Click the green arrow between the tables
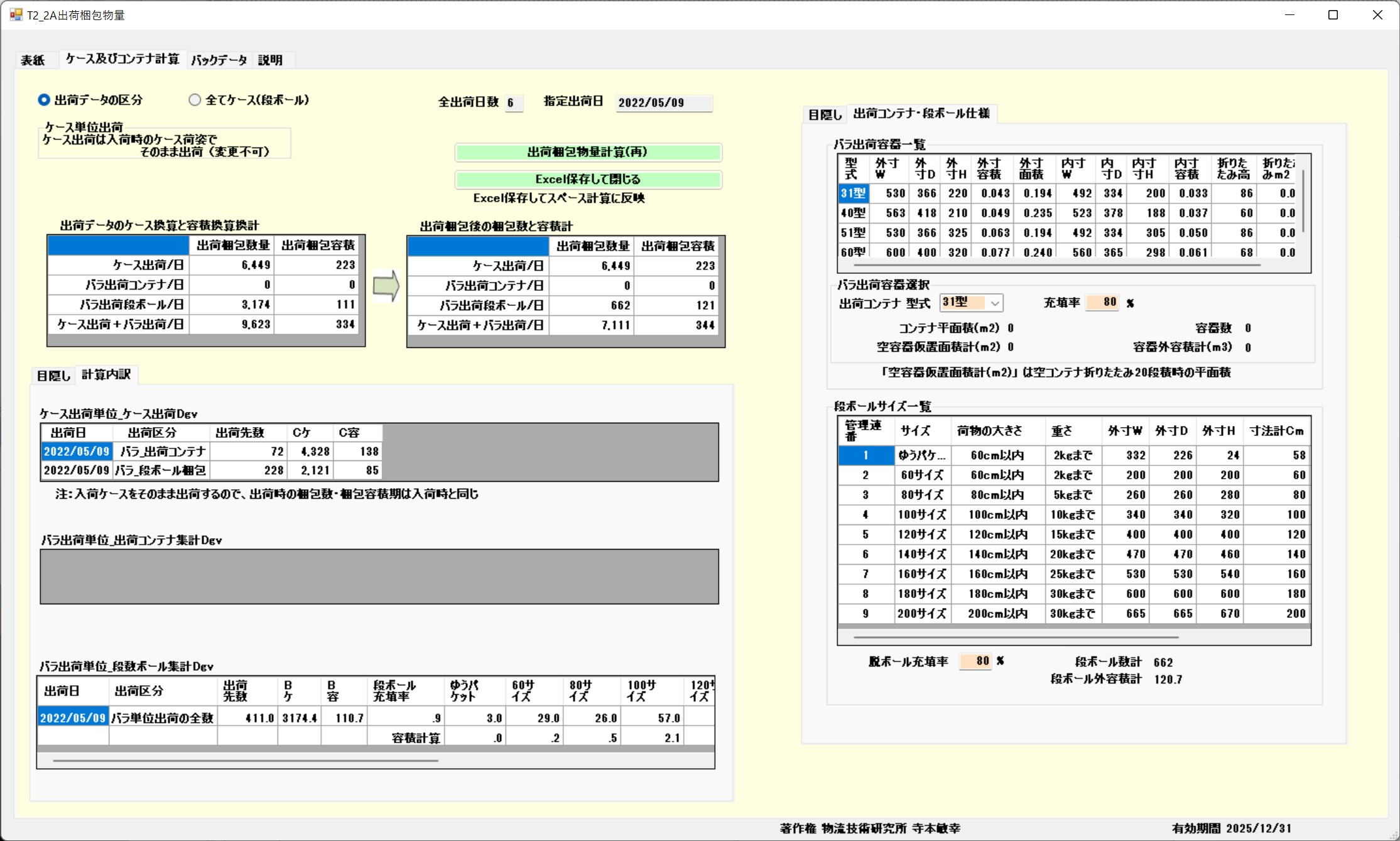This screenshot has width=1400, height=841. click(386, 286)
